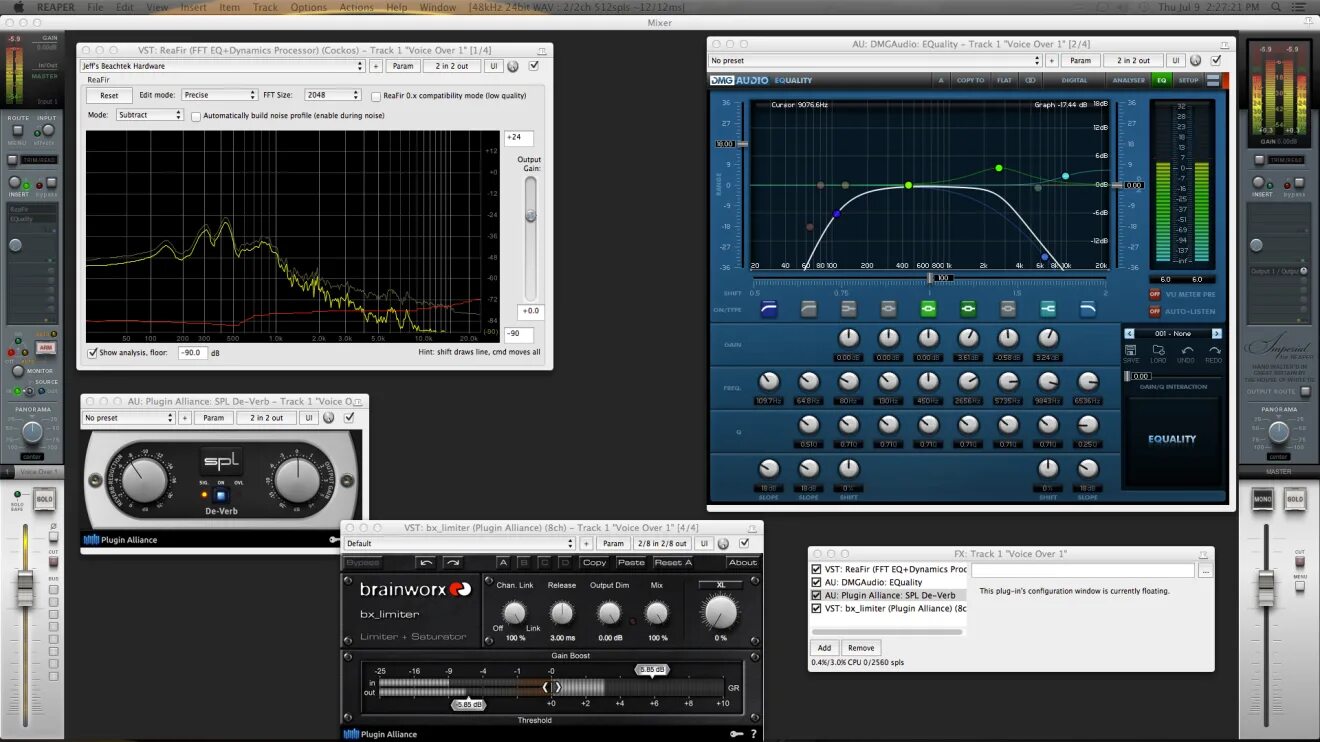1320x742 pixels.
Task: Open the FFT Size dropdown showing 2048
Action: point(330,94)
